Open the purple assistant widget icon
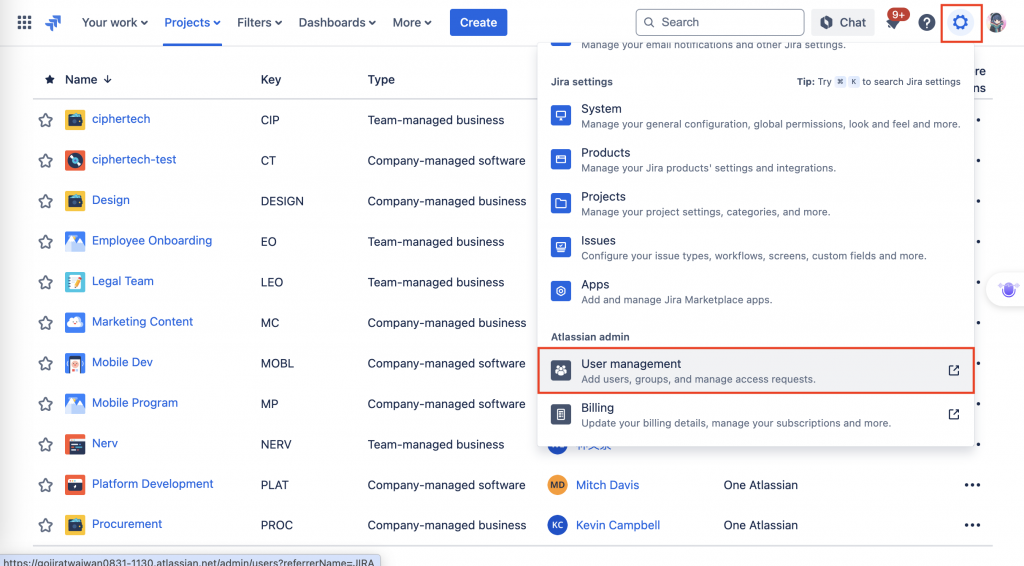Image resolution: width=1024 pixels, height=566 pixels. pos(1008,289)
